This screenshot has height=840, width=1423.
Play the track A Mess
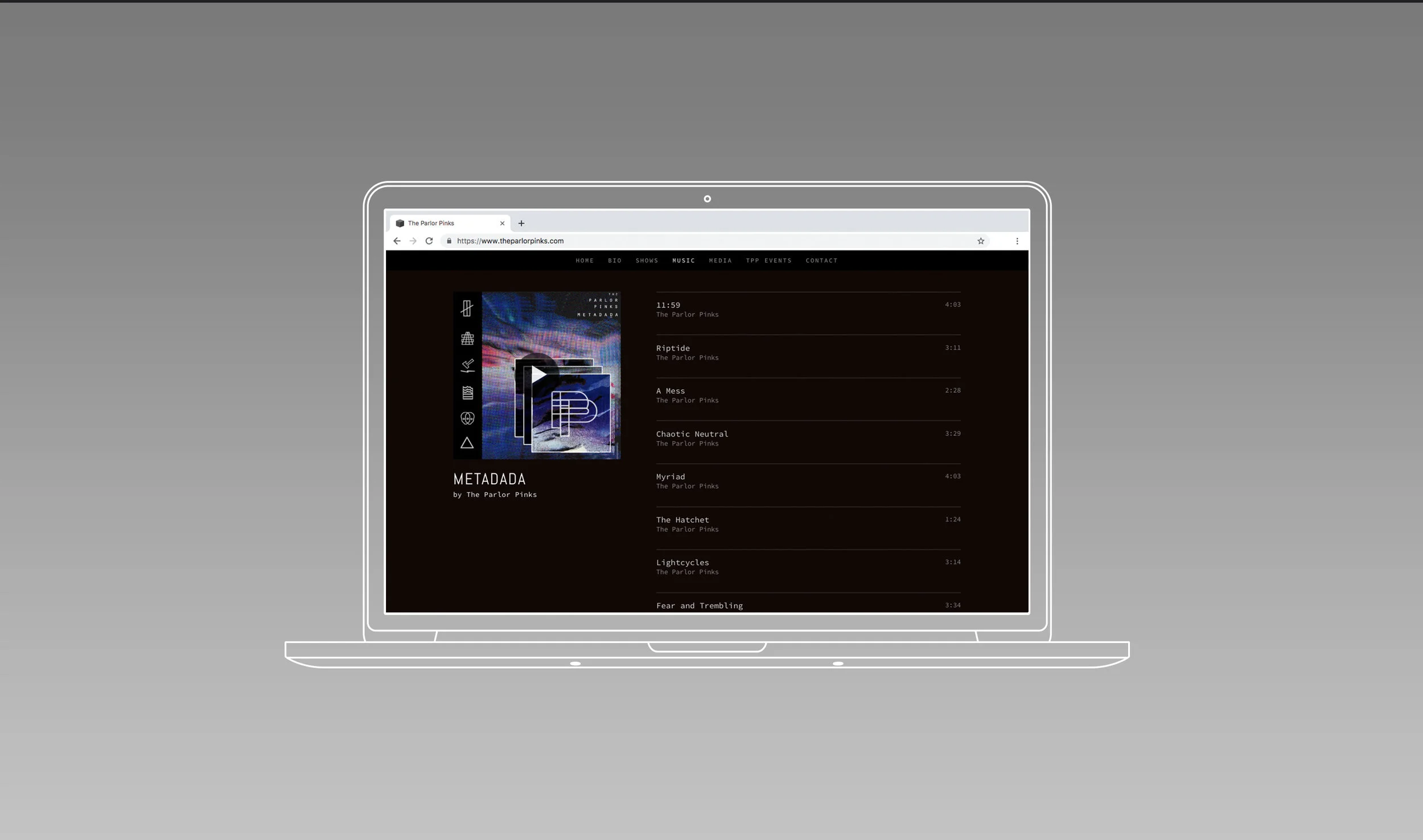(808, 399)
